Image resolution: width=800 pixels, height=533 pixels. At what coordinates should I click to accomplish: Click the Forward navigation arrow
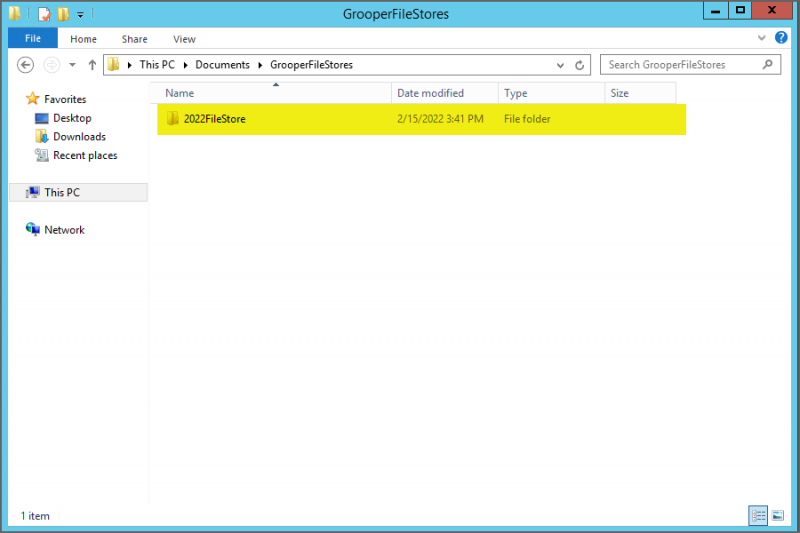[x=52, y=65]
